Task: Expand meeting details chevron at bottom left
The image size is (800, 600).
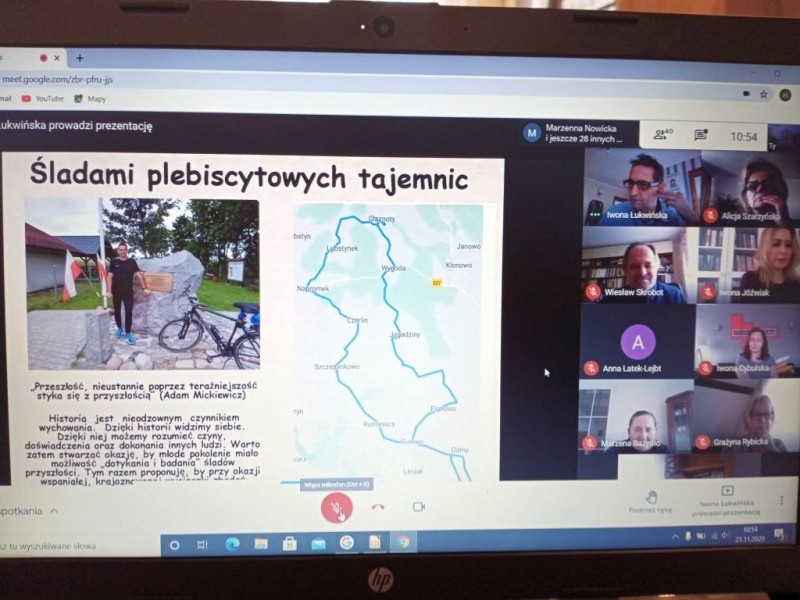Action: pos(55,511)
